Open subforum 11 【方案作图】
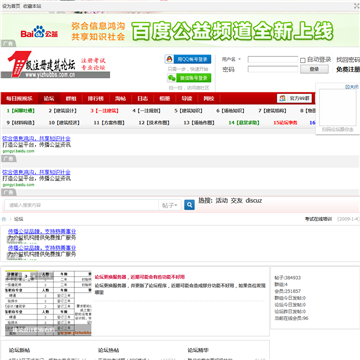 pos(109,123)
